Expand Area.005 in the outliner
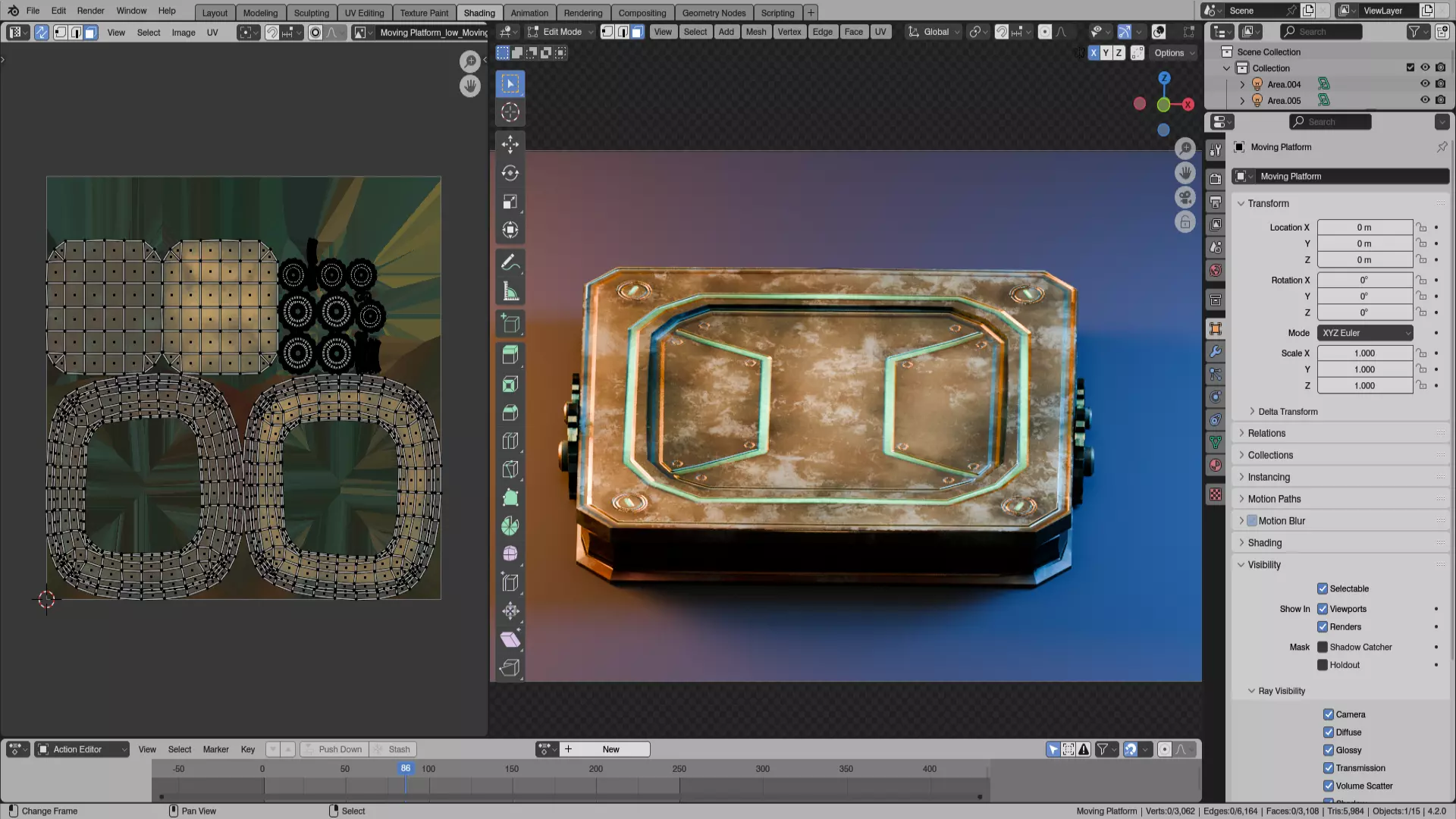1456x819 pixels. point(1242,100)
